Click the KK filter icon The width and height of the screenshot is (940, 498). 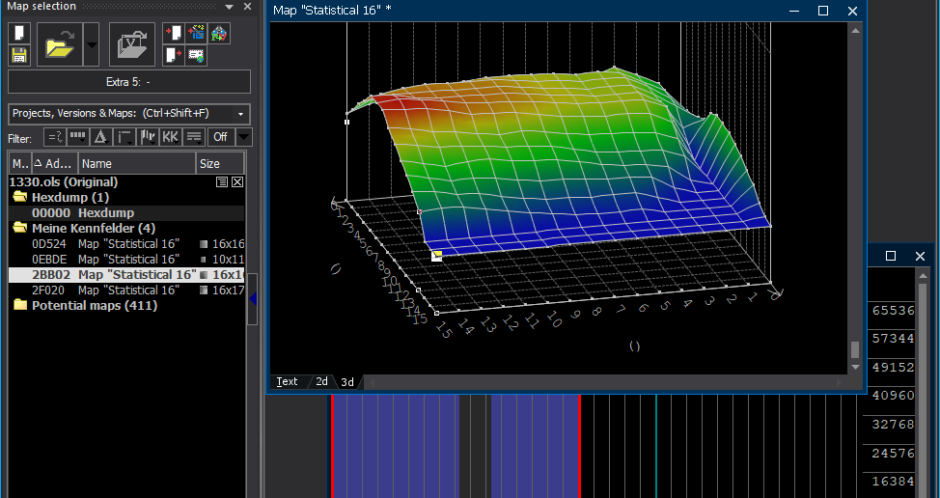(x=171, y=137)
